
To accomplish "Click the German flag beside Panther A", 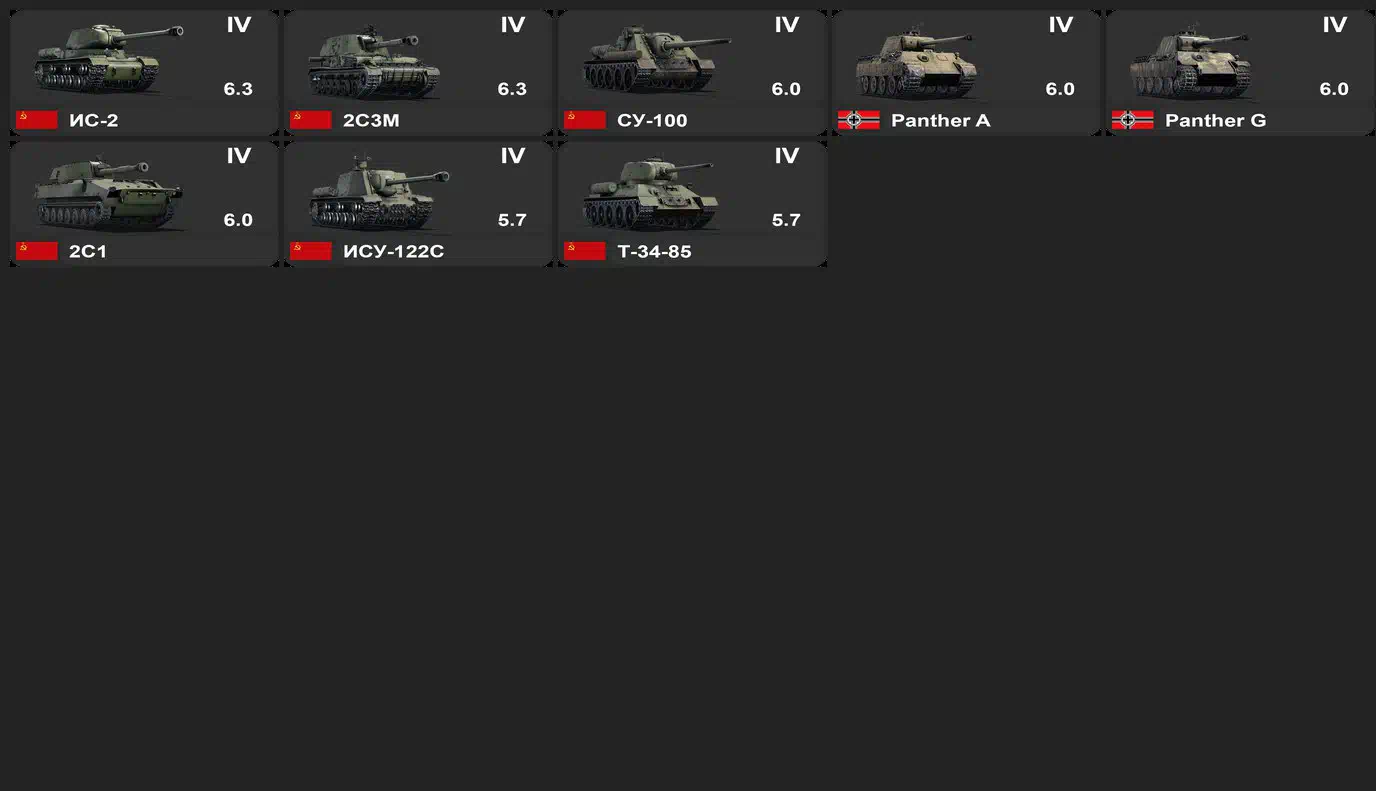I will (x=859, y=120).
